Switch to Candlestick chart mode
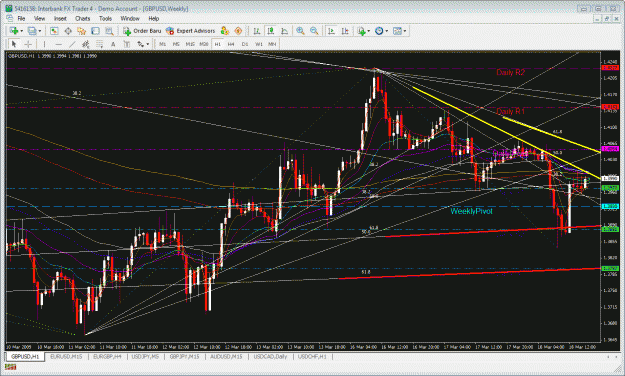 click(x=271, y=31)
